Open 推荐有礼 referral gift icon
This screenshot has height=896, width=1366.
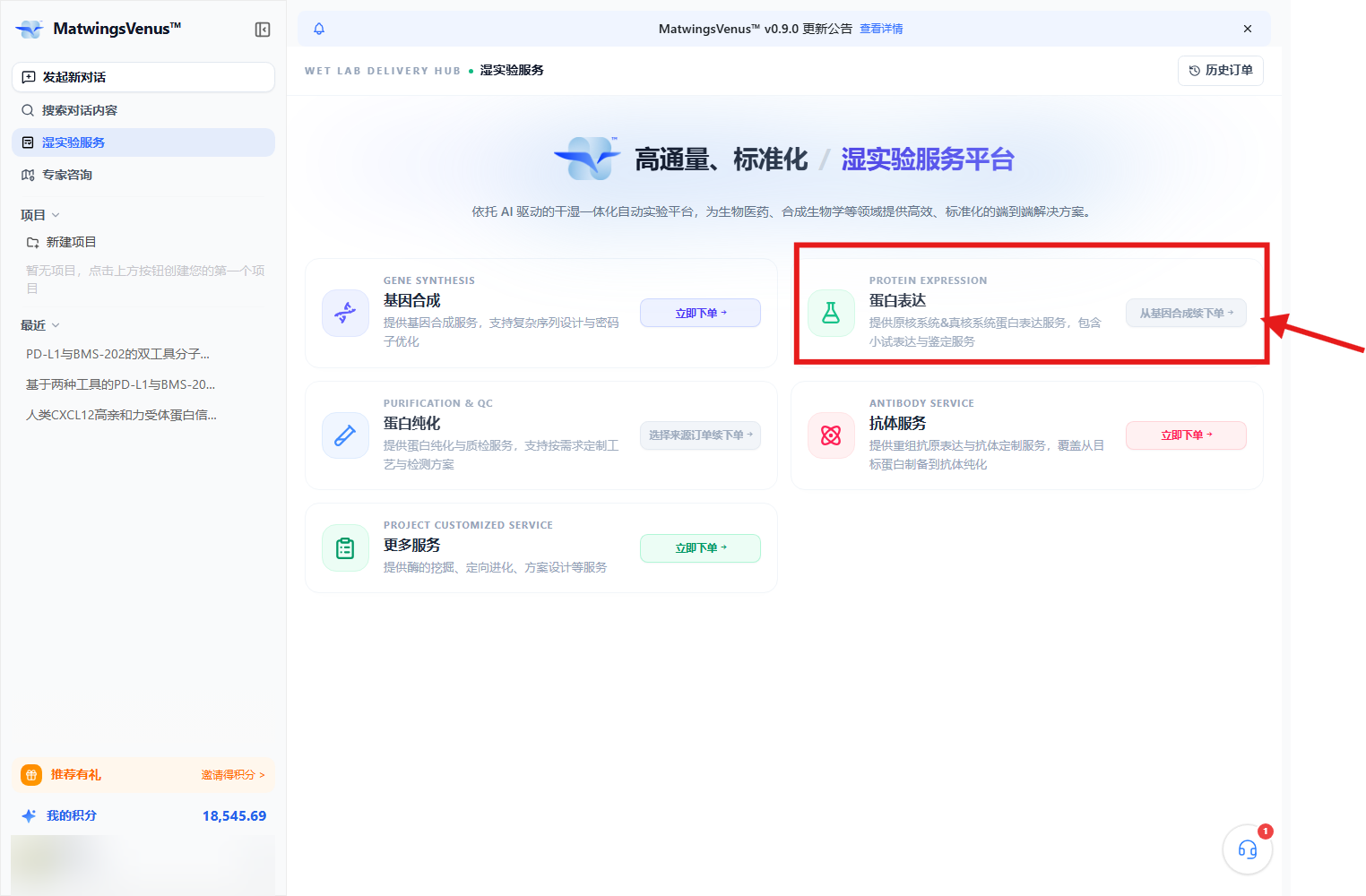(31, 775)
